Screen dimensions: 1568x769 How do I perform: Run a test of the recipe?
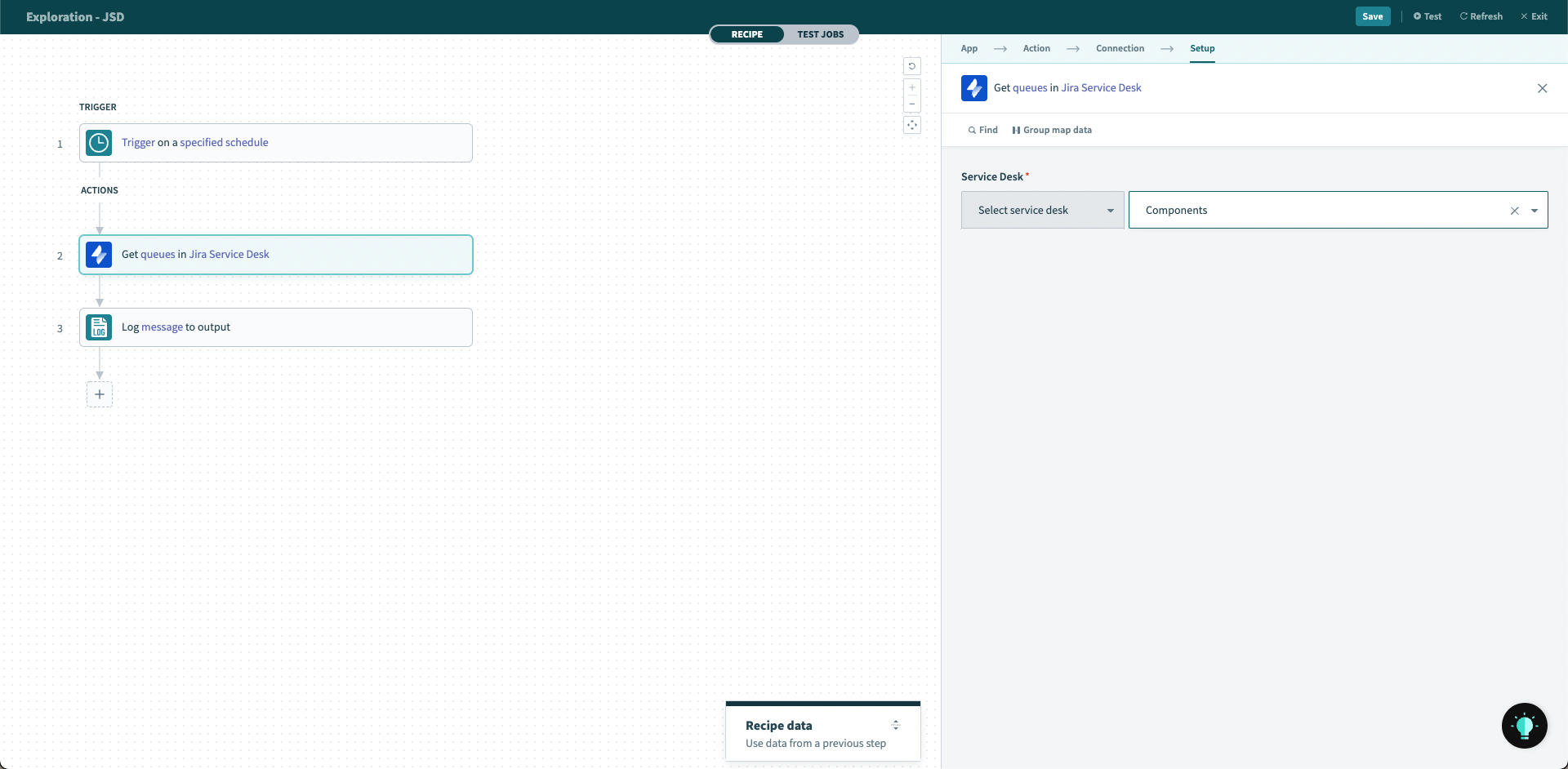(1427, 16)
